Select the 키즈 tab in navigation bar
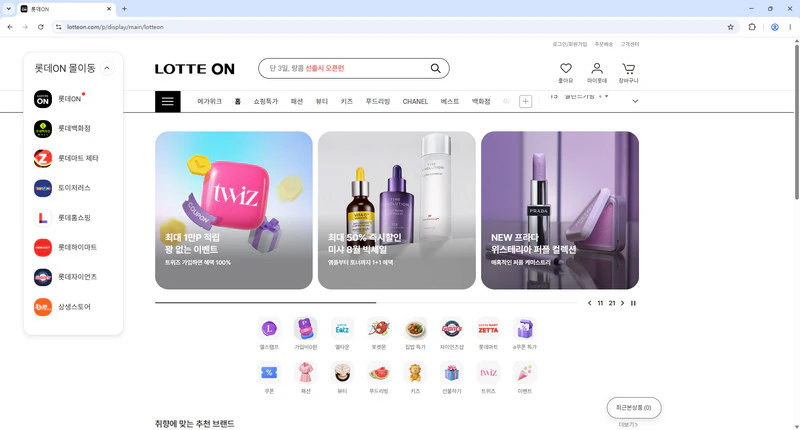Image resolution: width=800 pixels, height=430 pixels. 347,102
